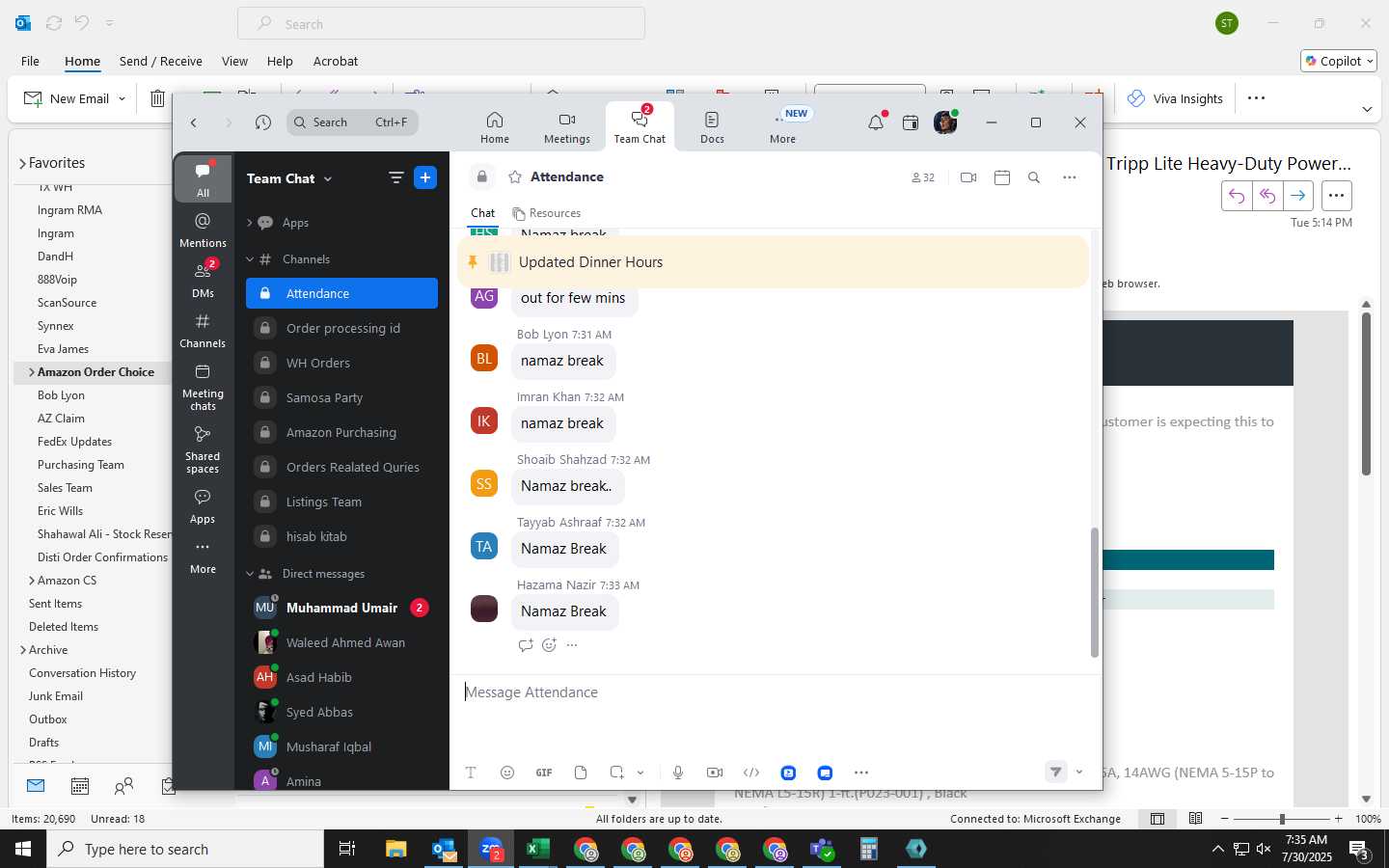Image resolution: width=1389 pixels, height=868 pixels.
Task: Click the screenshot capture icon
Action: click(617, 773)
